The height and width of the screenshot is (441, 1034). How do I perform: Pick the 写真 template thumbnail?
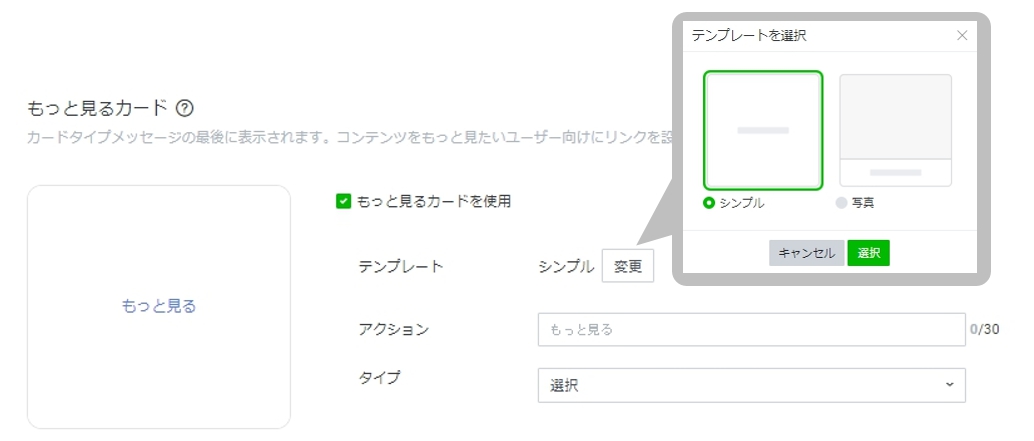click(x=895, y=130)
